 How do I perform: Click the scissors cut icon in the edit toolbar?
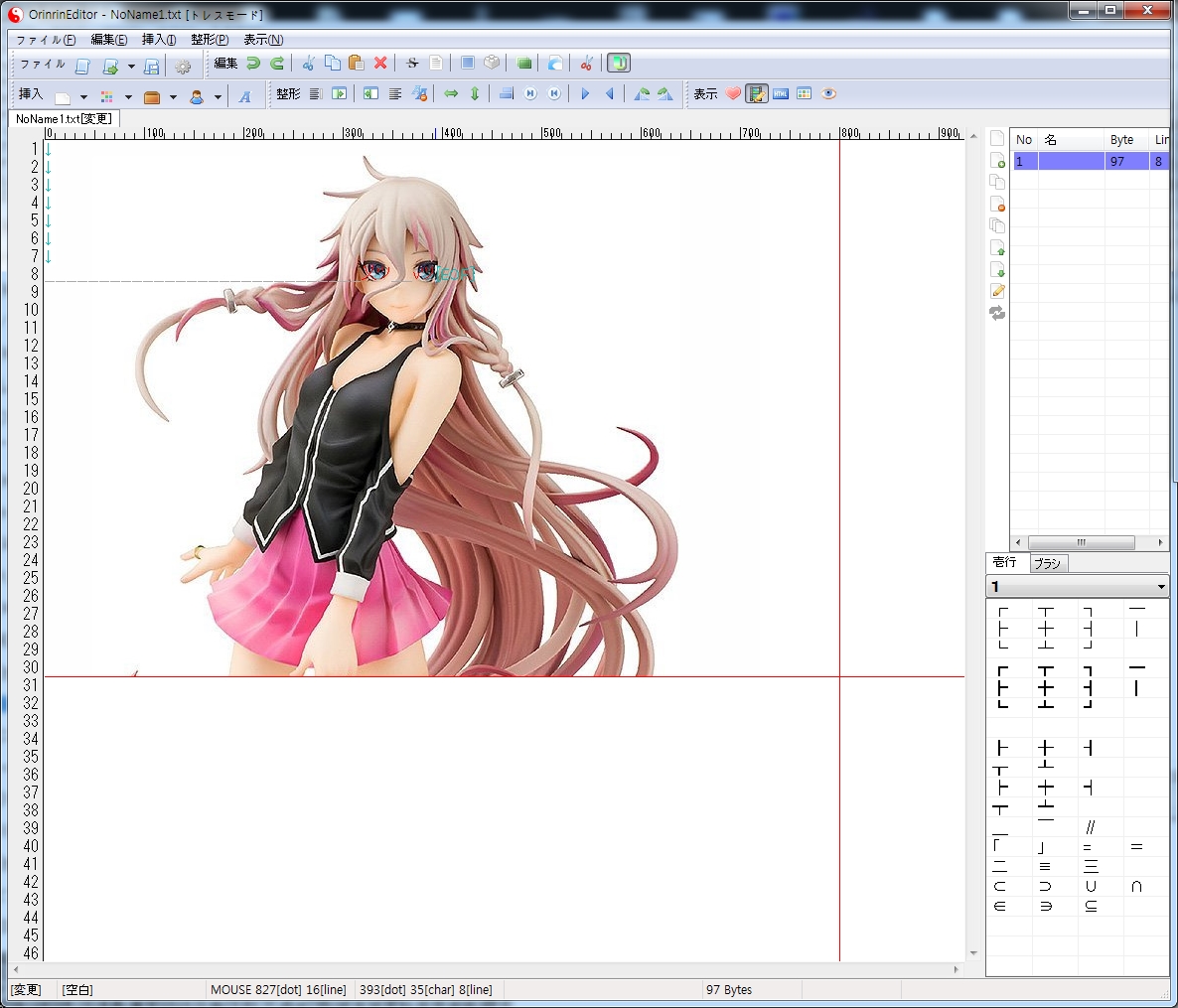pos(308,64)
